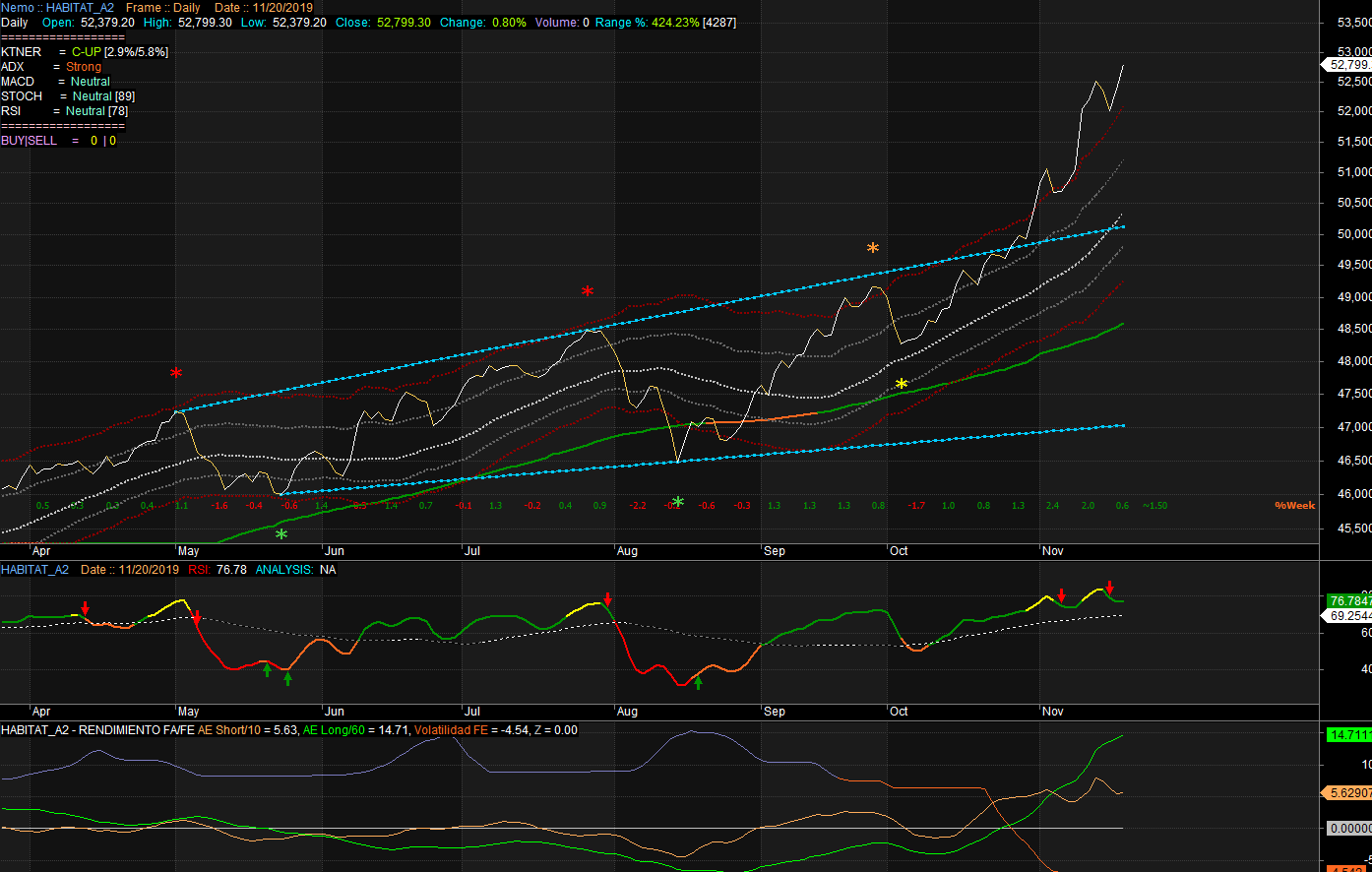Click the HABITAT_A2 - RENDIMIENTO FA/FE title
The image size is (1372, 872).
point(97,729)
